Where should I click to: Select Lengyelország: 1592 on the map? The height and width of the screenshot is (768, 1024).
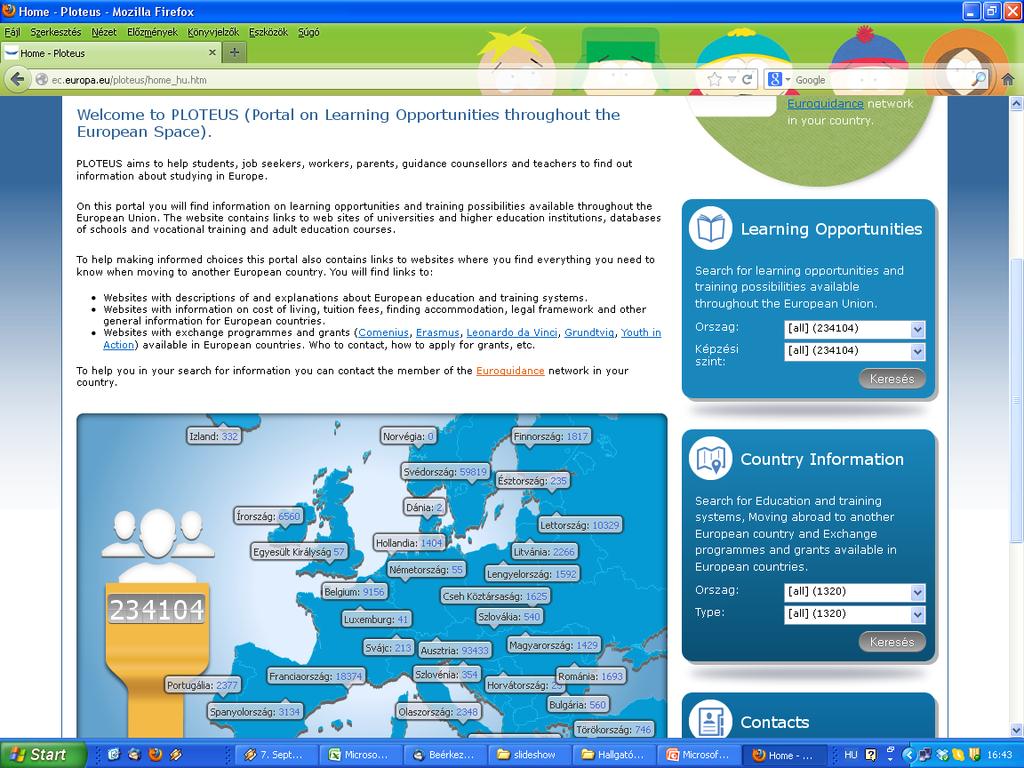(x=532, y=574)
